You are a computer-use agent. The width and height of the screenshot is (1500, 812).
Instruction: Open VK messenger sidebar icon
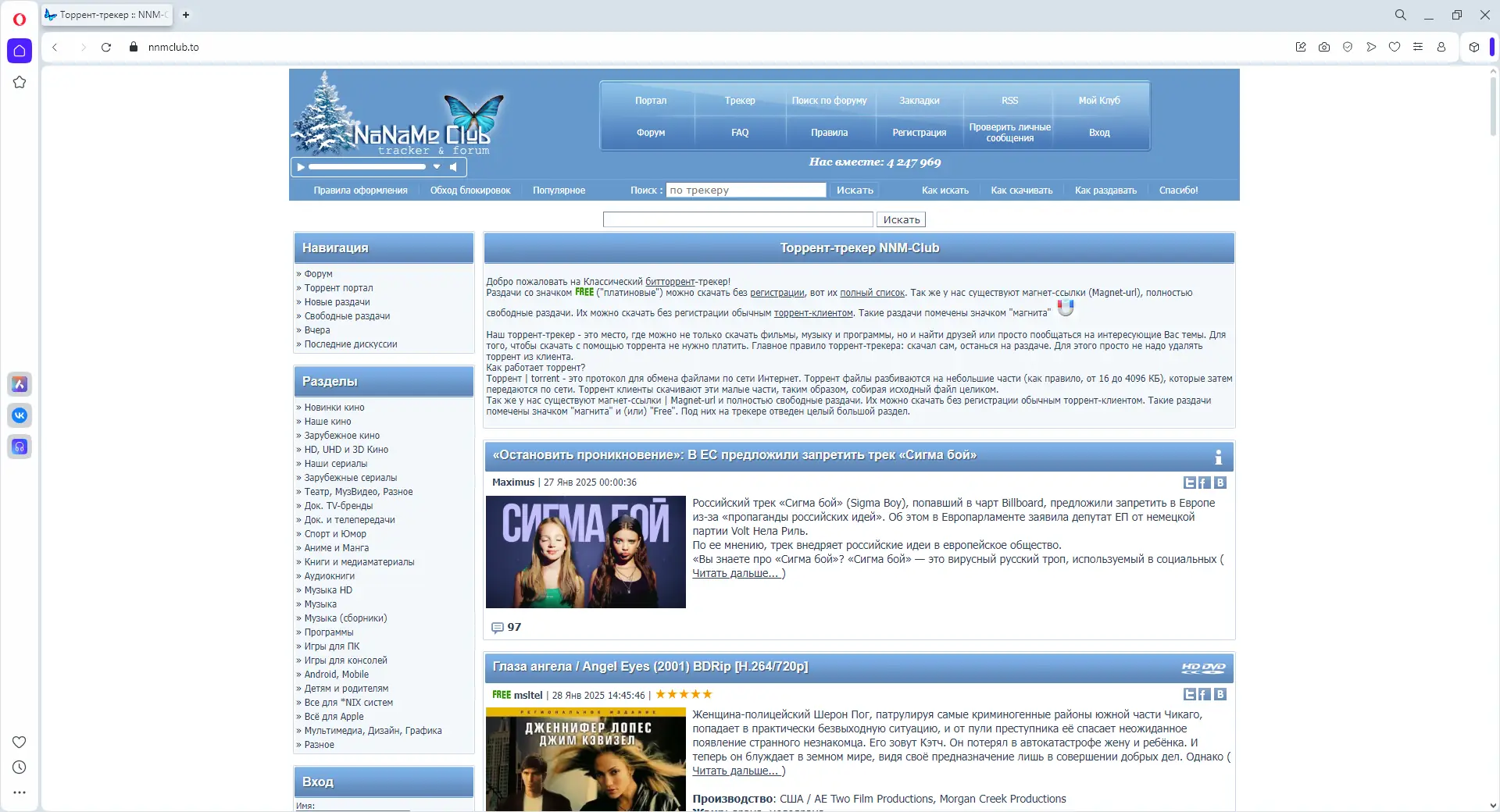point(20,415)
